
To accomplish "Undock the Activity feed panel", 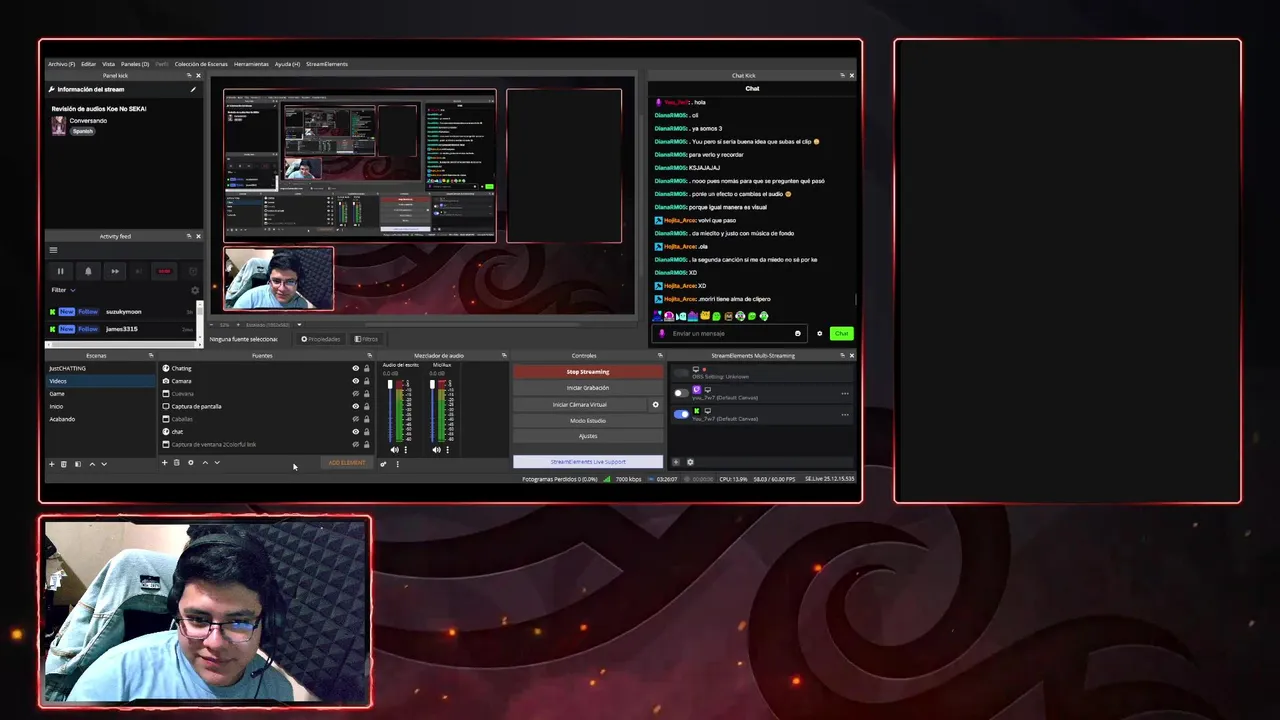I will [188, 236].
